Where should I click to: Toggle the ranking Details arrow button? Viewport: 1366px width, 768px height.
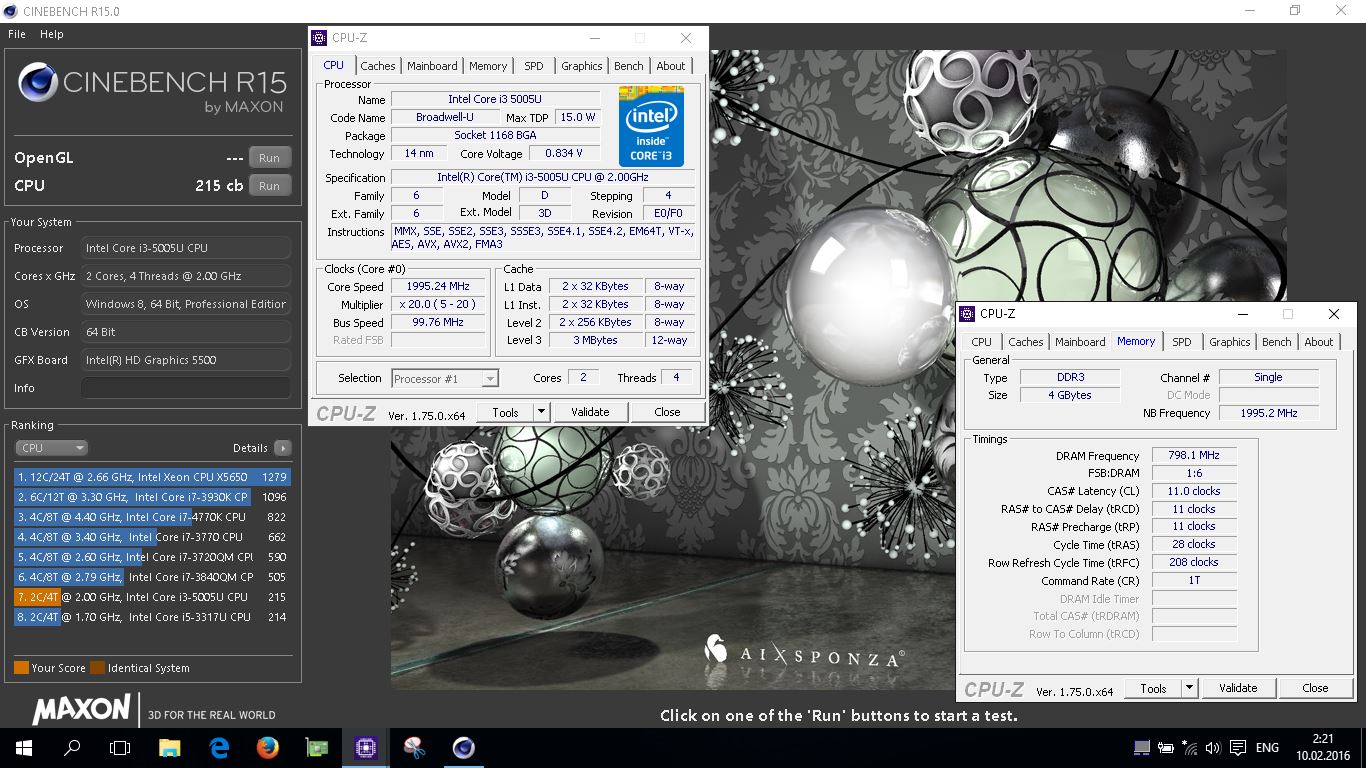[x=283, y=448]
